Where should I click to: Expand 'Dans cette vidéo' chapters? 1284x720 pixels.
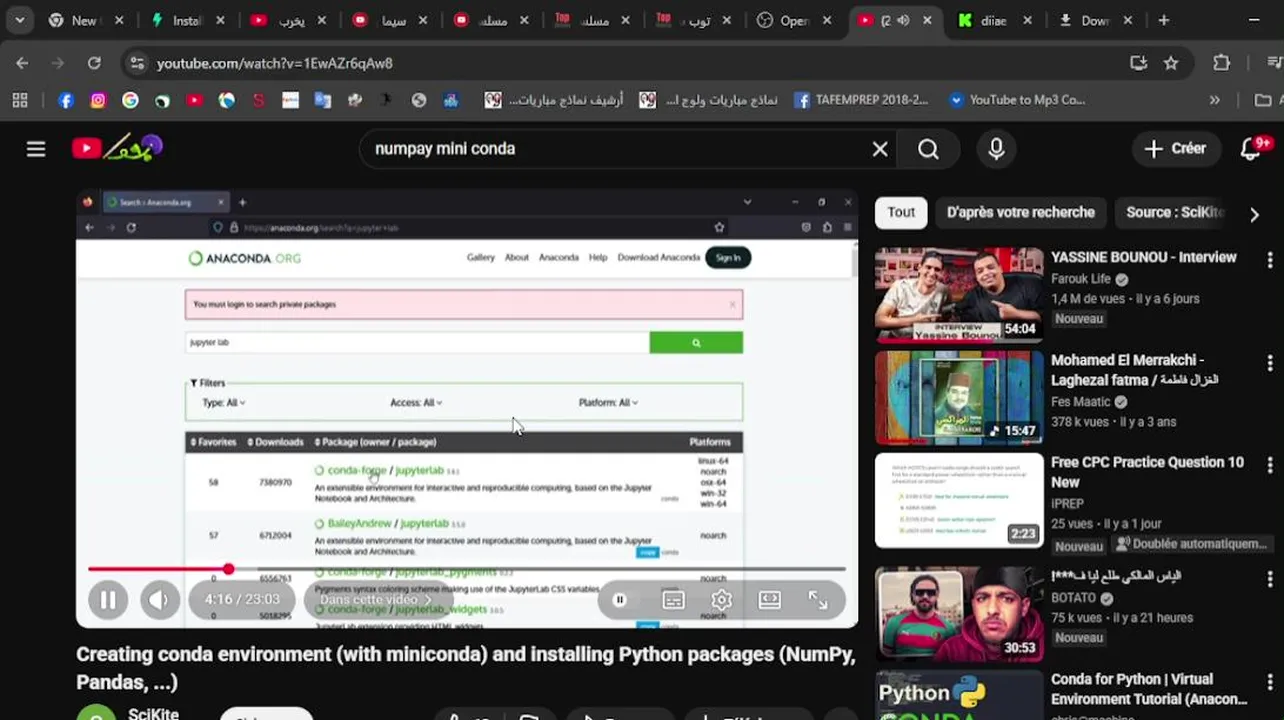pos(377,600)
